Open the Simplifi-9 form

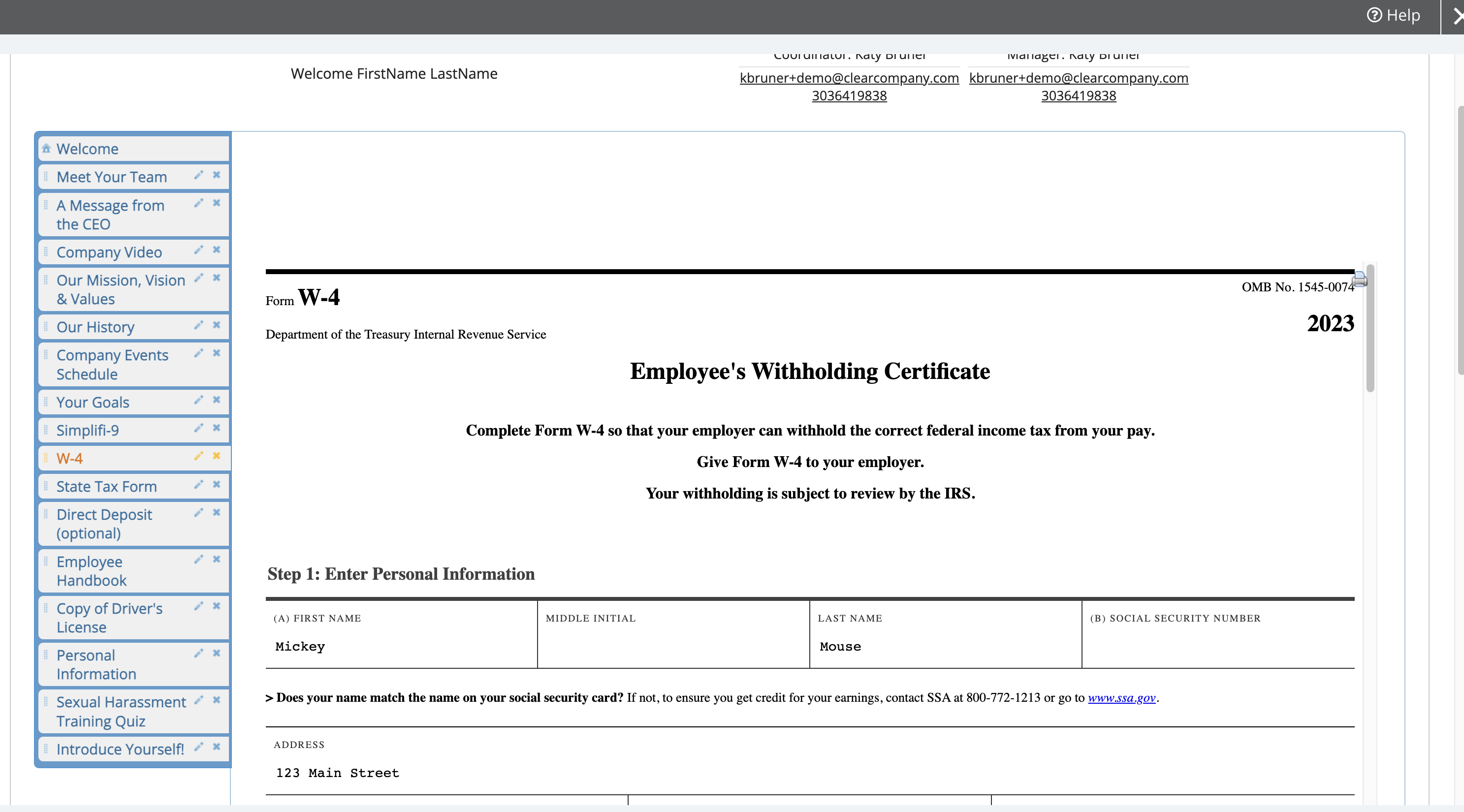[x=88, y=430]
